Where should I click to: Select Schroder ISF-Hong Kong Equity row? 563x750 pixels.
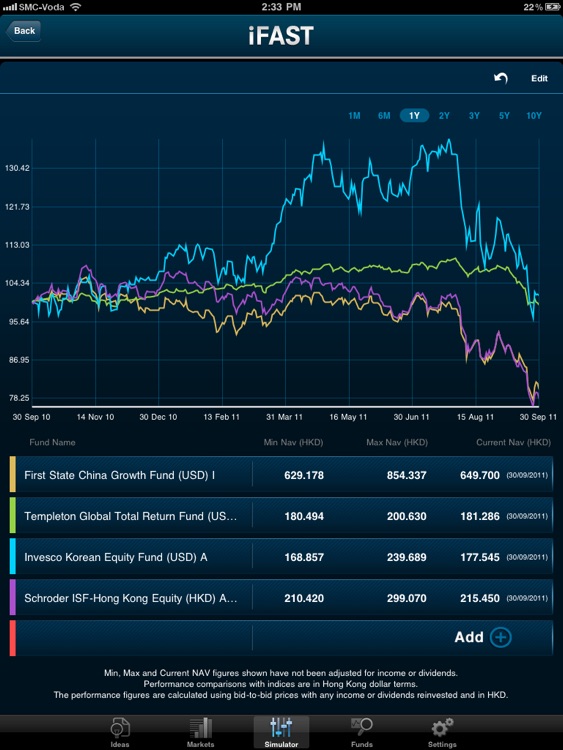[x=281, y=598]
